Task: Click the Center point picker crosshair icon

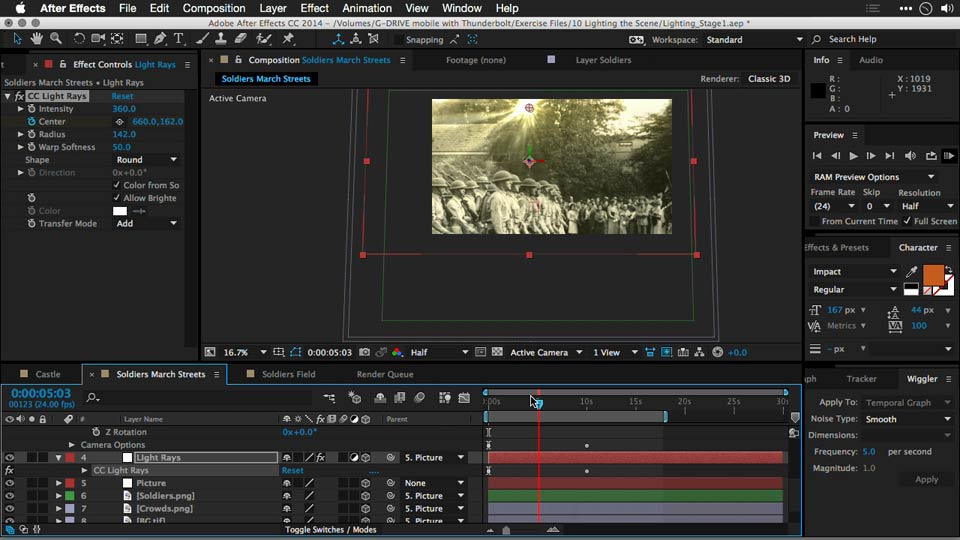Action: click(119, 122)
